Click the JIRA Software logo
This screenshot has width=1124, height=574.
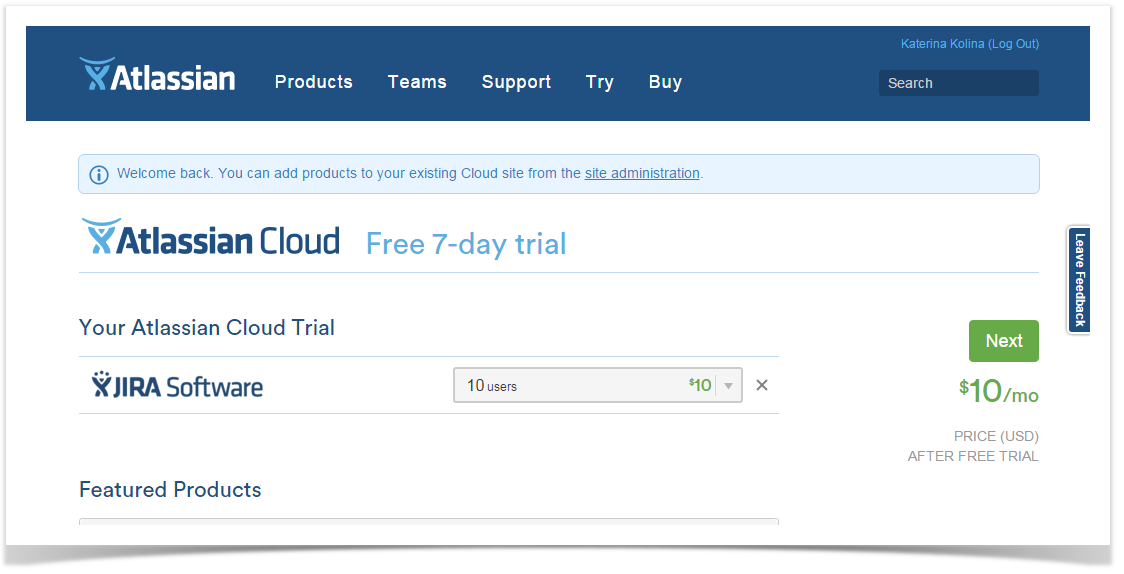click(x=177, y=386)
